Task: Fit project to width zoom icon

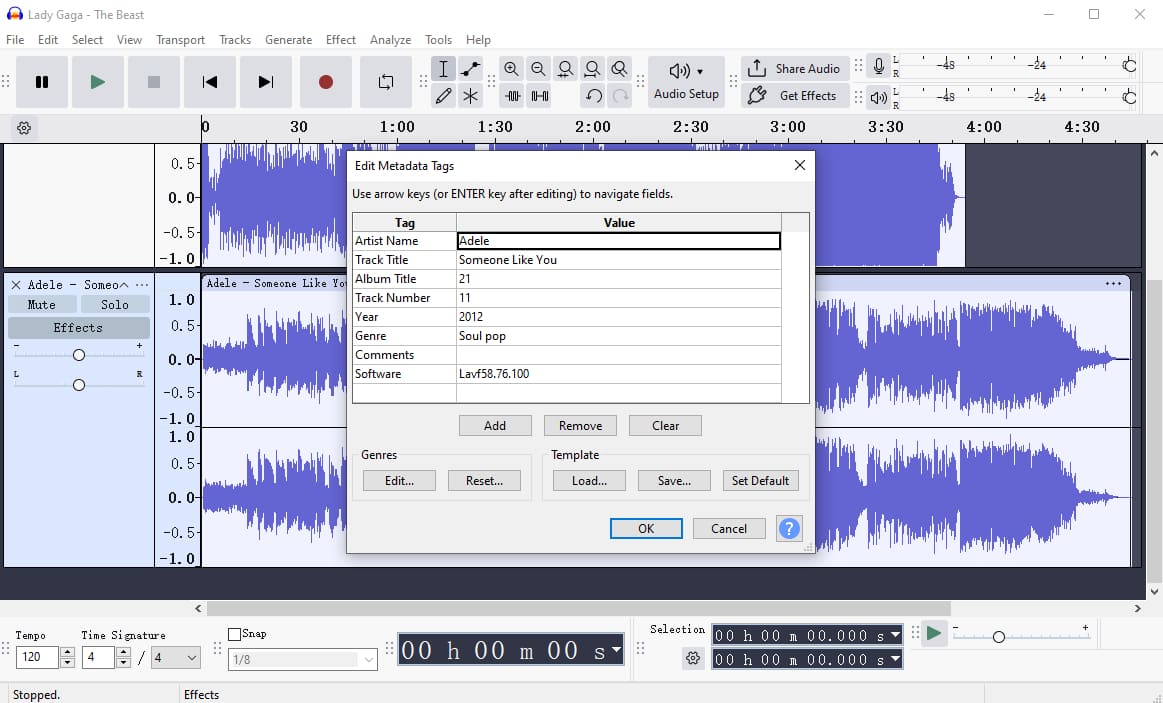Action: point(592,69)
